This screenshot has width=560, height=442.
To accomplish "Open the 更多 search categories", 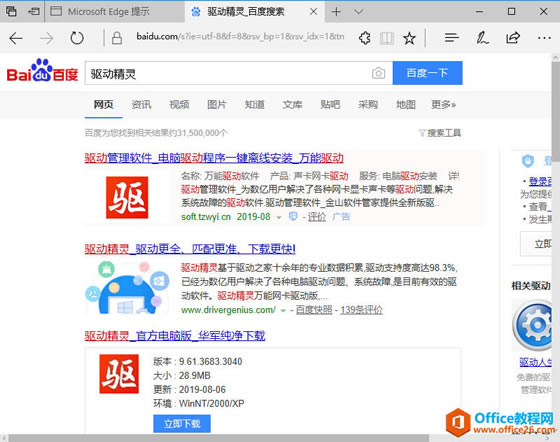I will click(x=443, y=105).
